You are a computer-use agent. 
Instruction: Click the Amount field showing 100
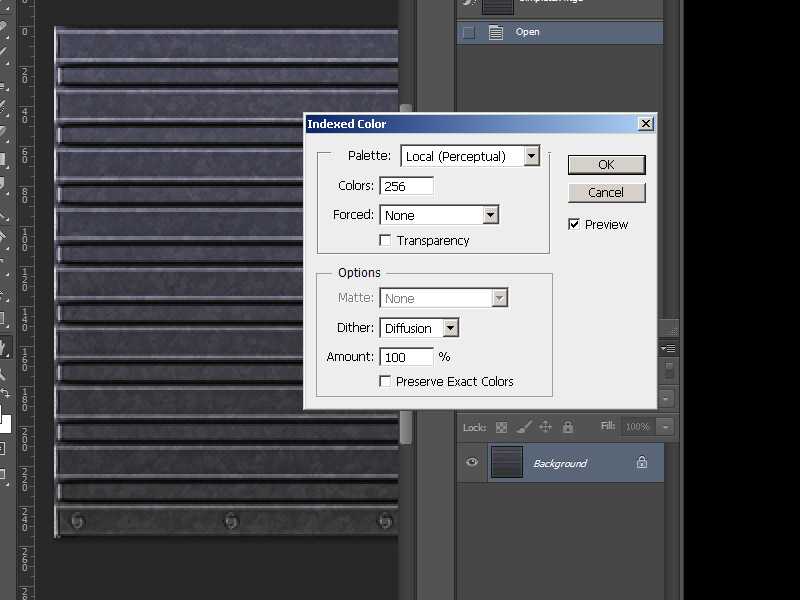tap(407, 357)
